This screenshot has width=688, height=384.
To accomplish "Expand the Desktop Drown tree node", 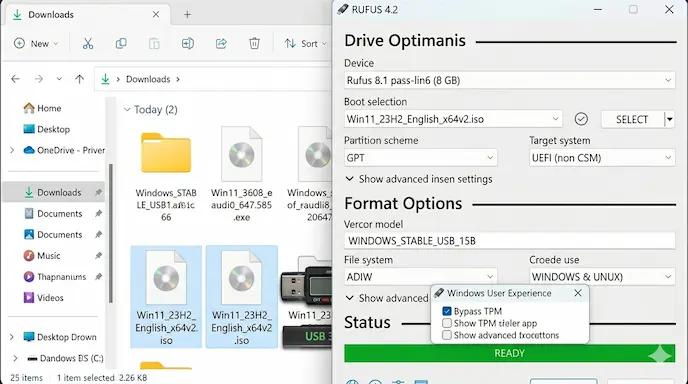I will (12, 337).
